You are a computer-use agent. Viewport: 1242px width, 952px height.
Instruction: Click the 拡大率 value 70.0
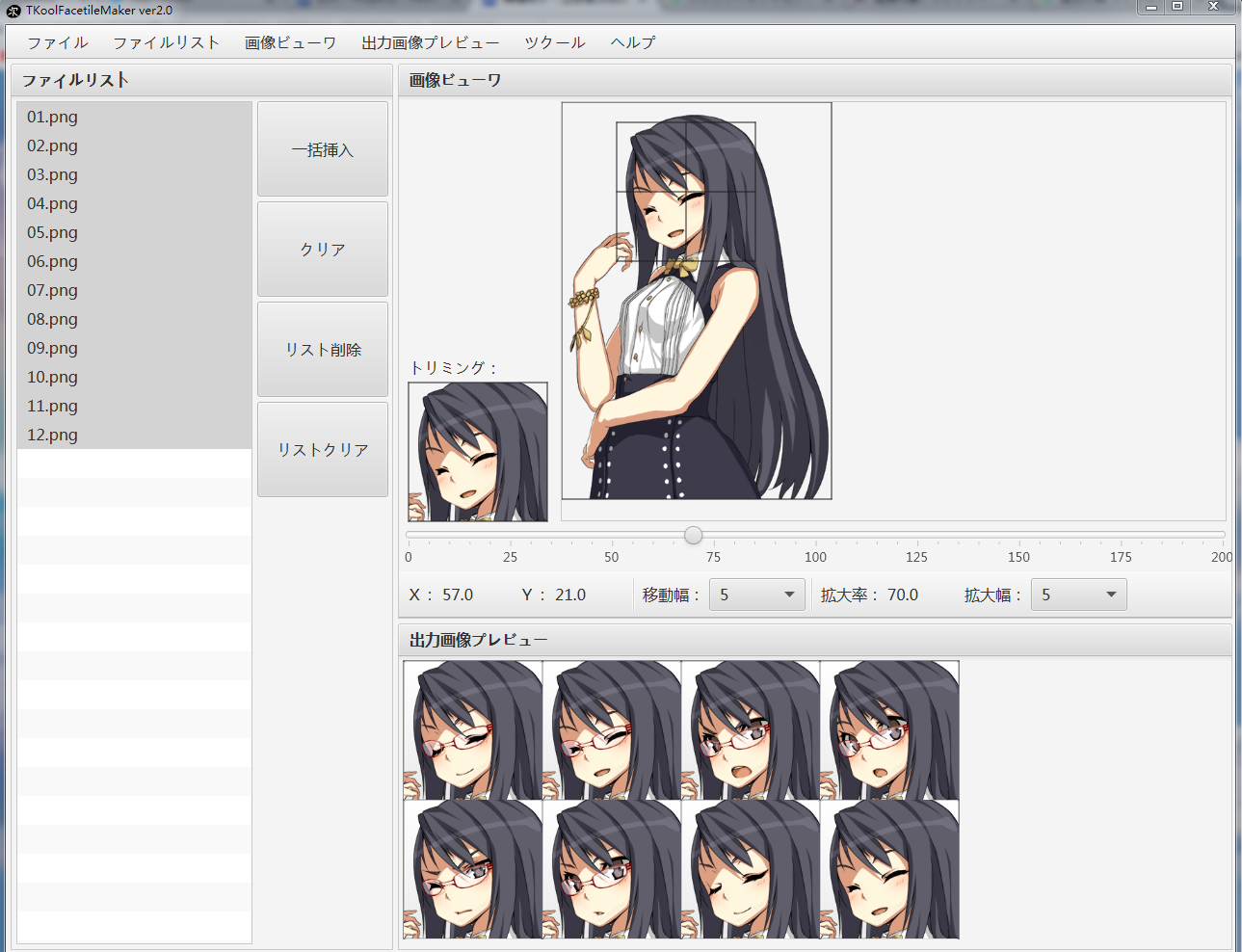903,595
